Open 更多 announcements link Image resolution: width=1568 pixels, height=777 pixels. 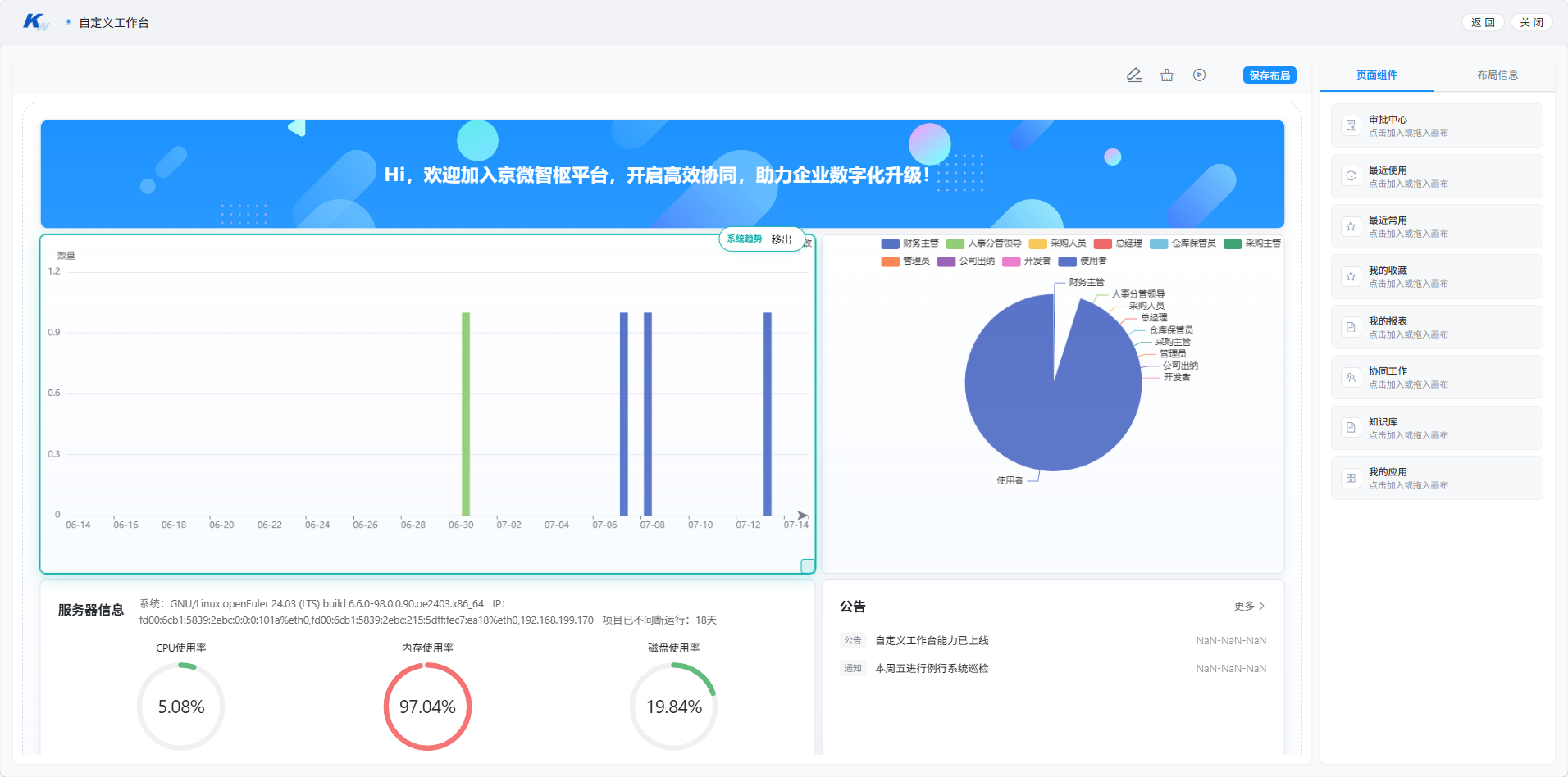(x=1249, y=606)
